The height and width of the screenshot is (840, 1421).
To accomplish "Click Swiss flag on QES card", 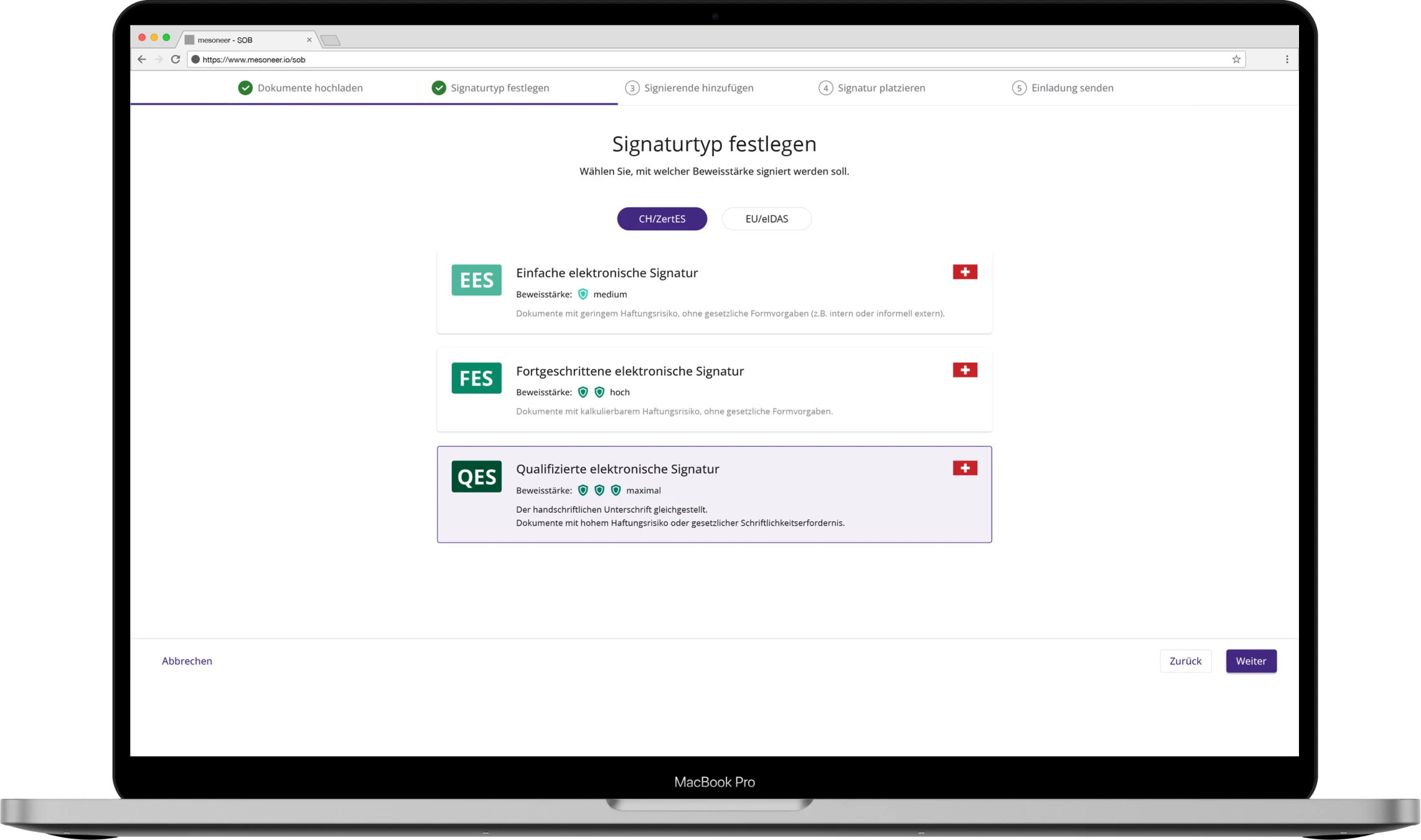I will pyautogui.click(x=965, y=468).
